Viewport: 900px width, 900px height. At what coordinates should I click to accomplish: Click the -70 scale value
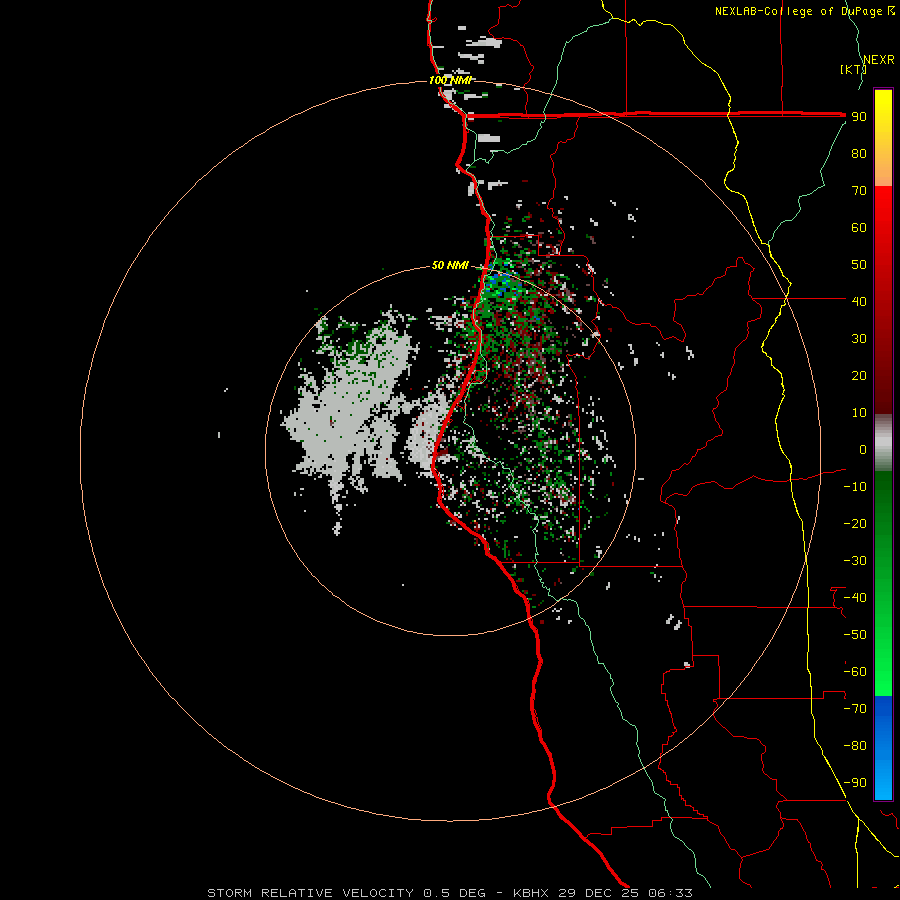click(855, 708)
